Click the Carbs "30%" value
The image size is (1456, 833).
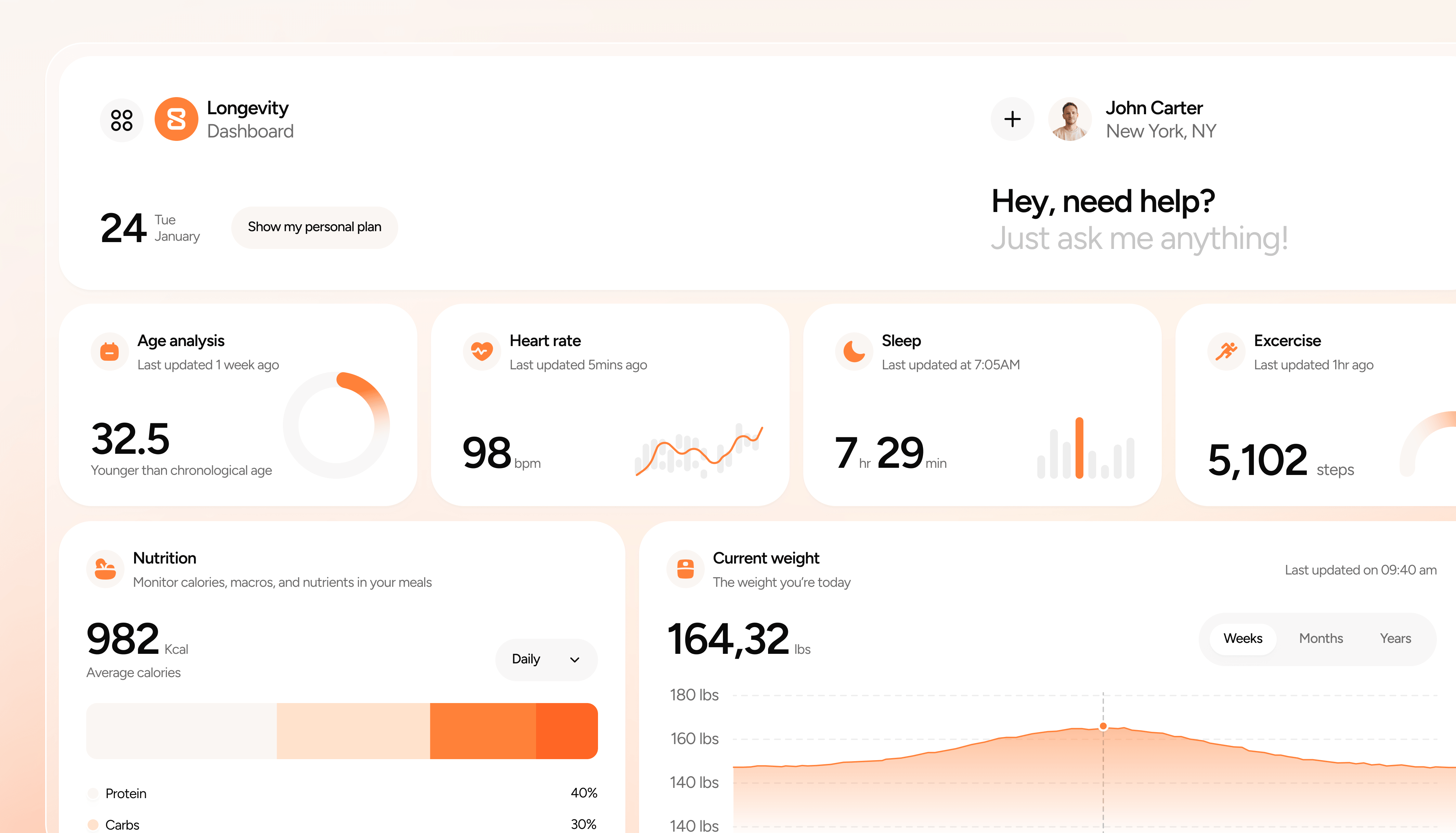(584, 824)
